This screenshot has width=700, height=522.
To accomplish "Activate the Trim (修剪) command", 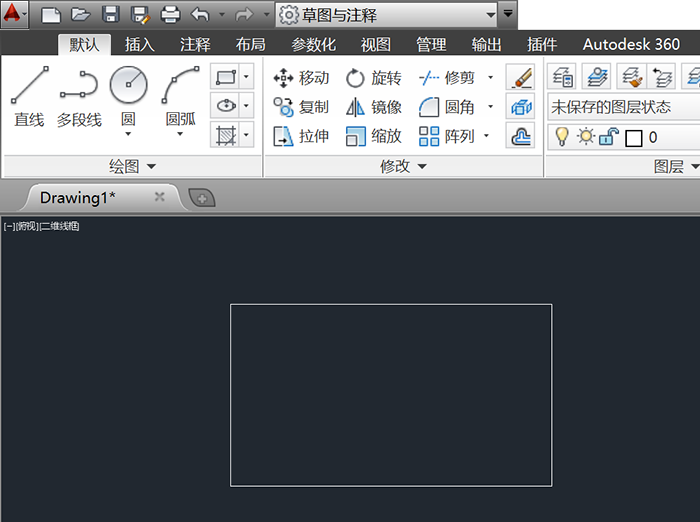I will 446,78.
